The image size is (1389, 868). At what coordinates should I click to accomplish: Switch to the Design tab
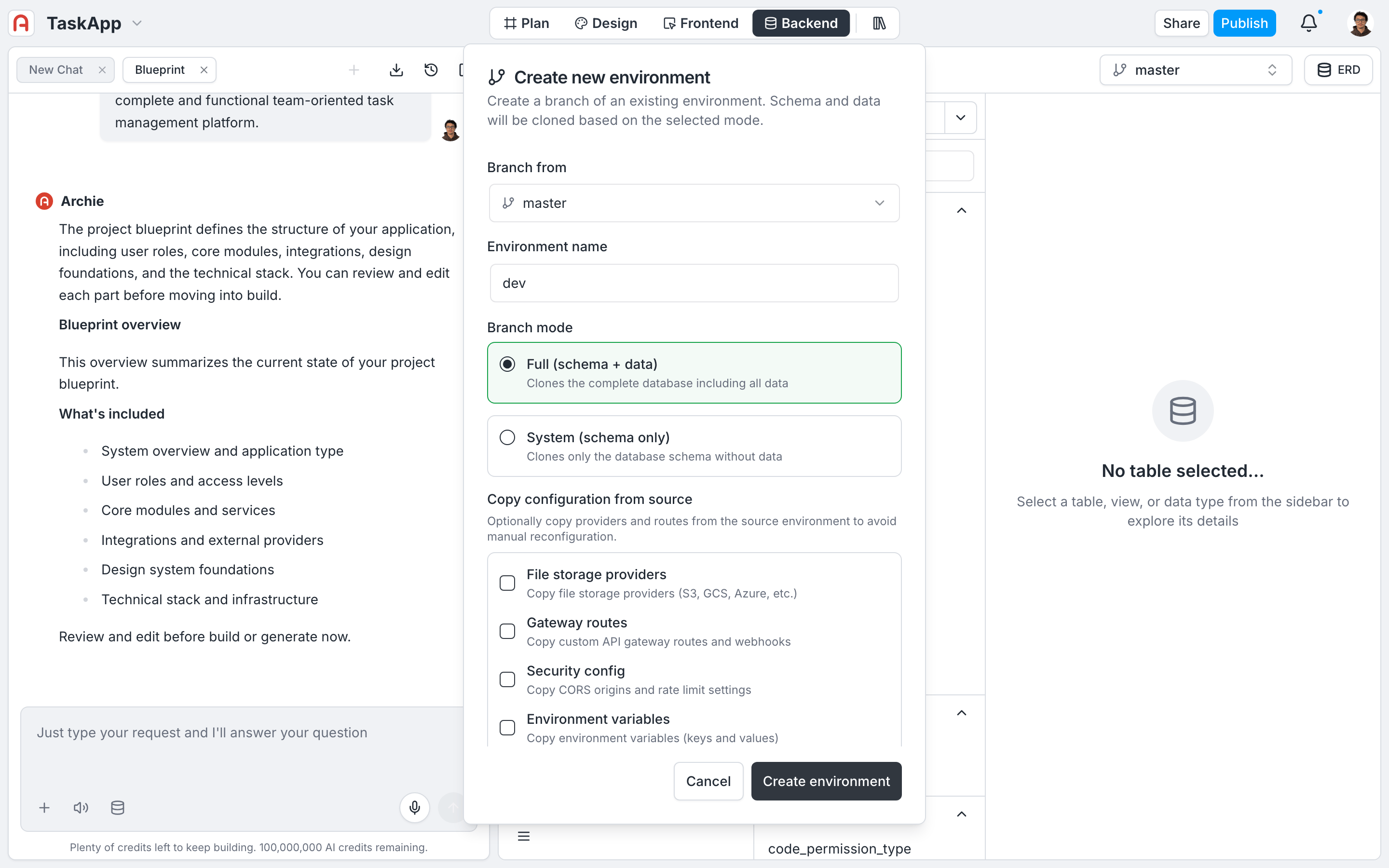coord(606,23)
